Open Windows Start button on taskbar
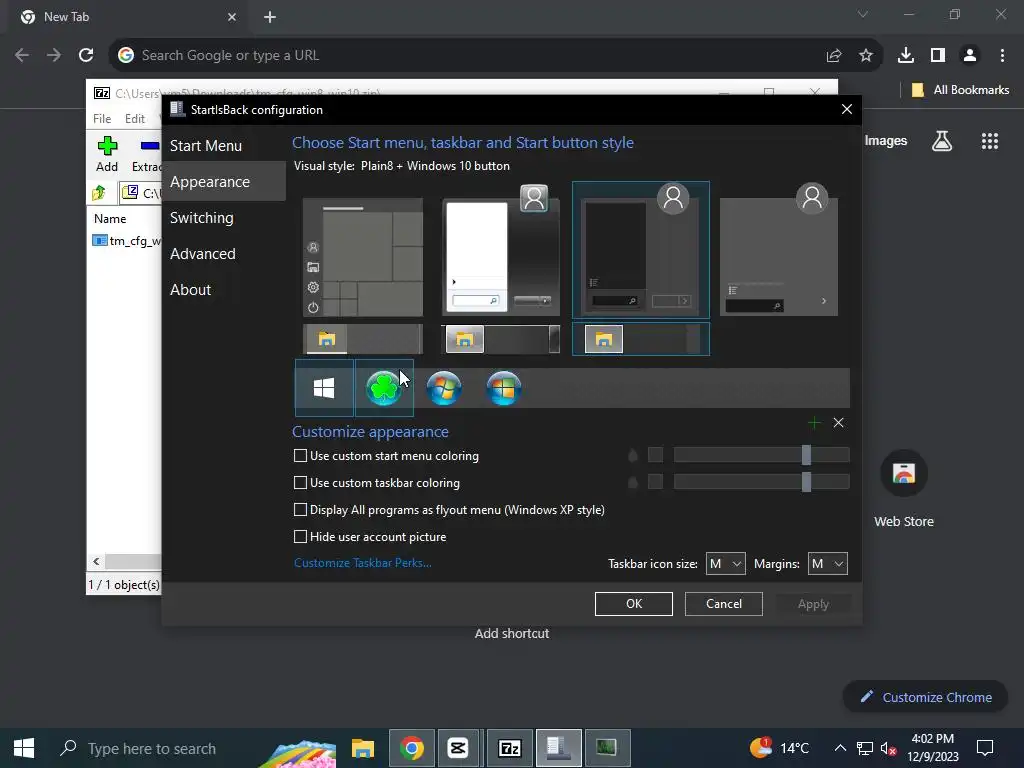This screenshot has width=1024, height=768. 24,748
